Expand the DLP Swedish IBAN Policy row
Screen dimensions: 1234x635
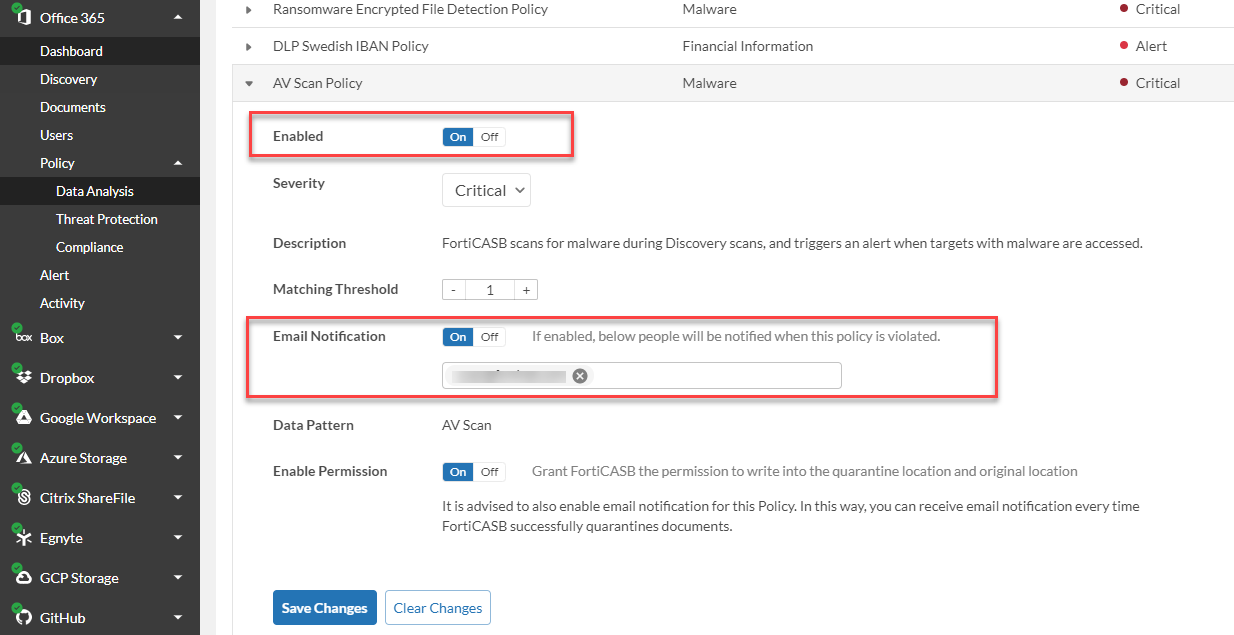[249, 46]
